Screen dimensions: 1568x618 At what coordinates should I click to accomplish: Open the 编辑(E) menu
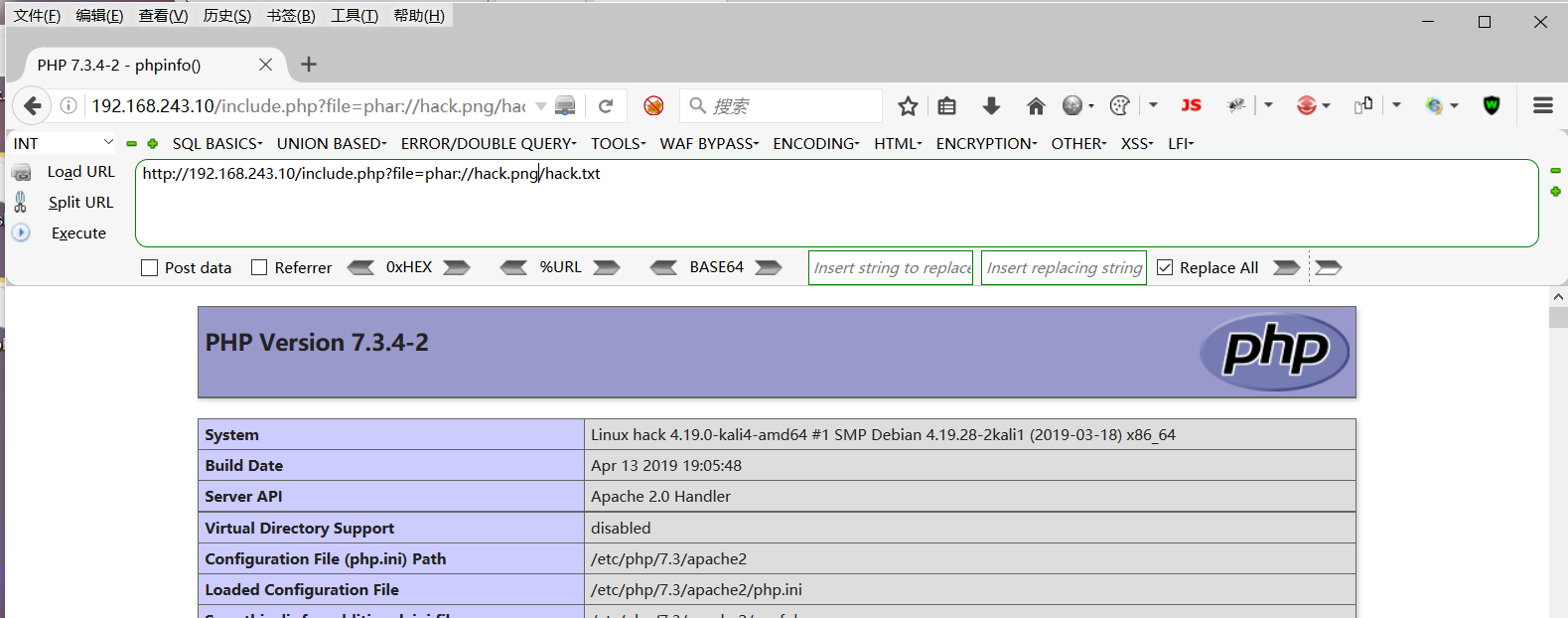click(x=99, y=16)
